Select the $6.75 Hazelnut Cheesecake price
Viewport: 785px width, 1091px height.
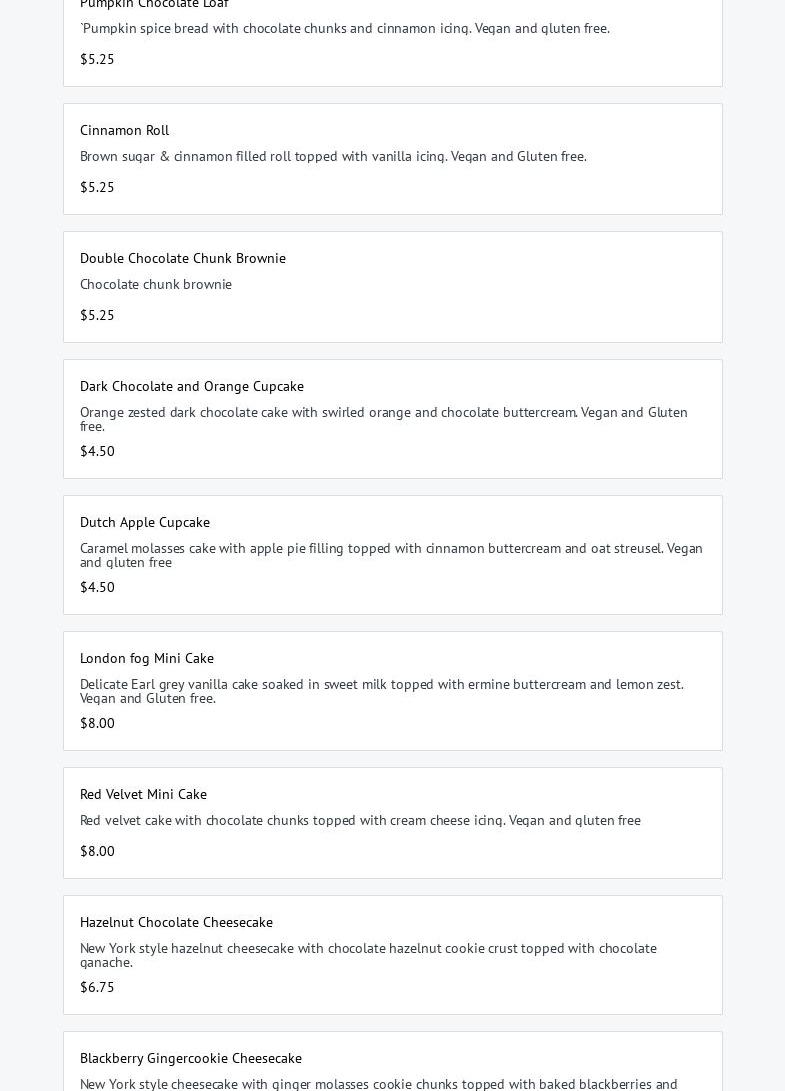[x=97, y=987]
